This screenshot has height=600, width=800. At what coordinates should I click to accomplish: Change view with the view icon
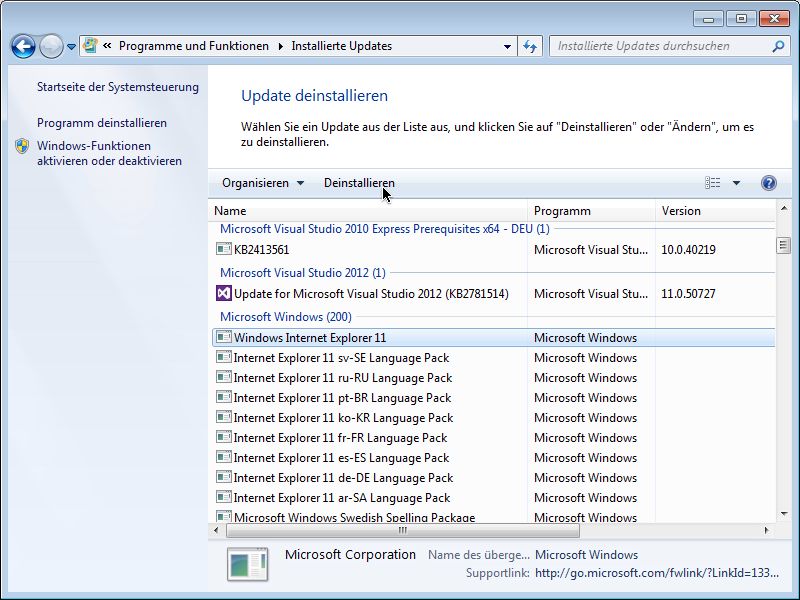click(x=713, y=183)
